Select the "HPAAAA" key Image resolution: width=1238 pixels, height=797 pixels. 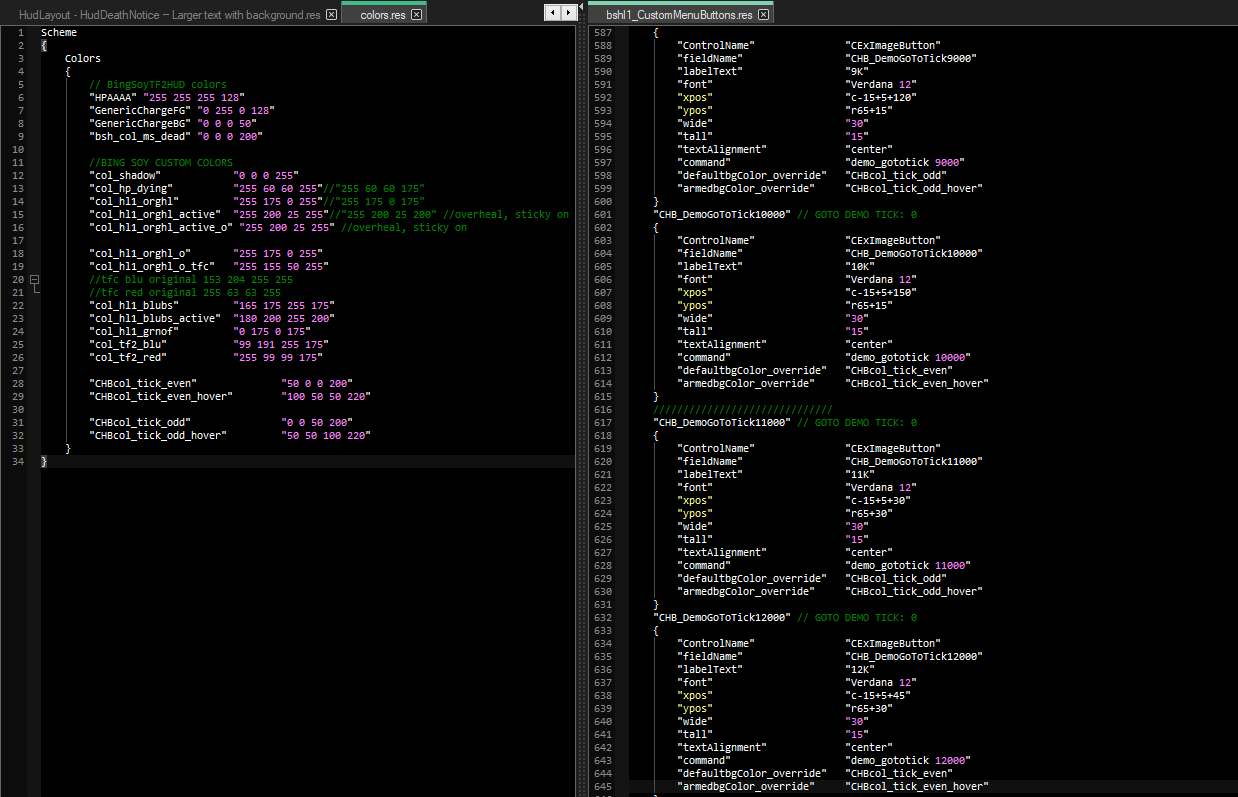pos(113,98)
